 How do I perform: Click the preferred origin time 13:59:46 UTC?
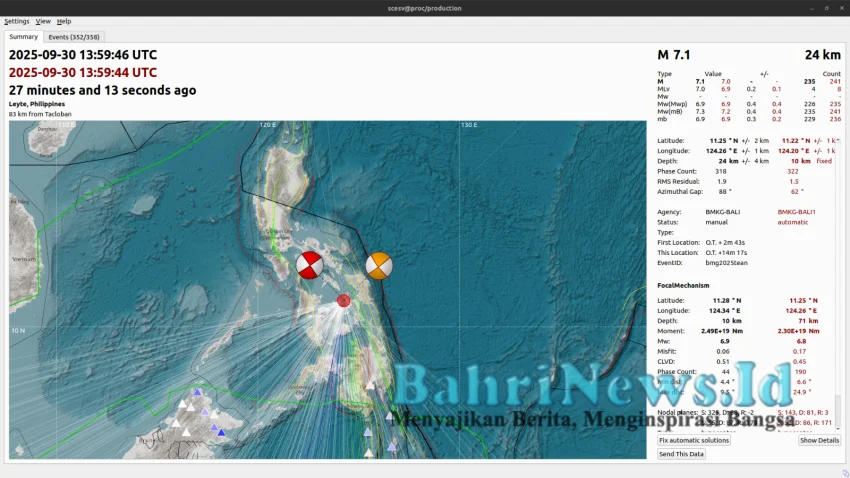point(83,55)
